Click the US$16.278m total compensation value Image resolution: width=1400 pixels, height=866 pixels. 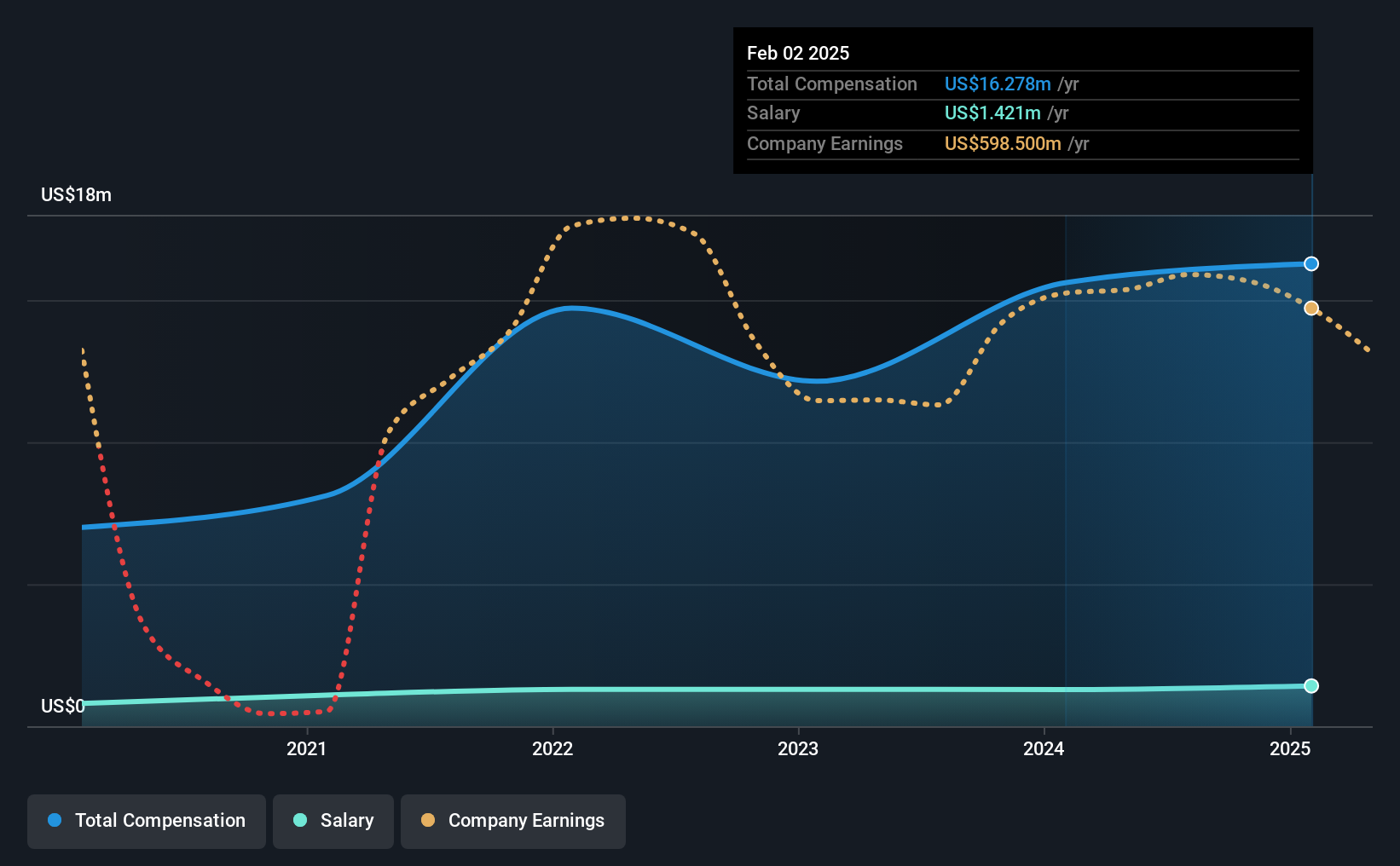coord(998,84)
